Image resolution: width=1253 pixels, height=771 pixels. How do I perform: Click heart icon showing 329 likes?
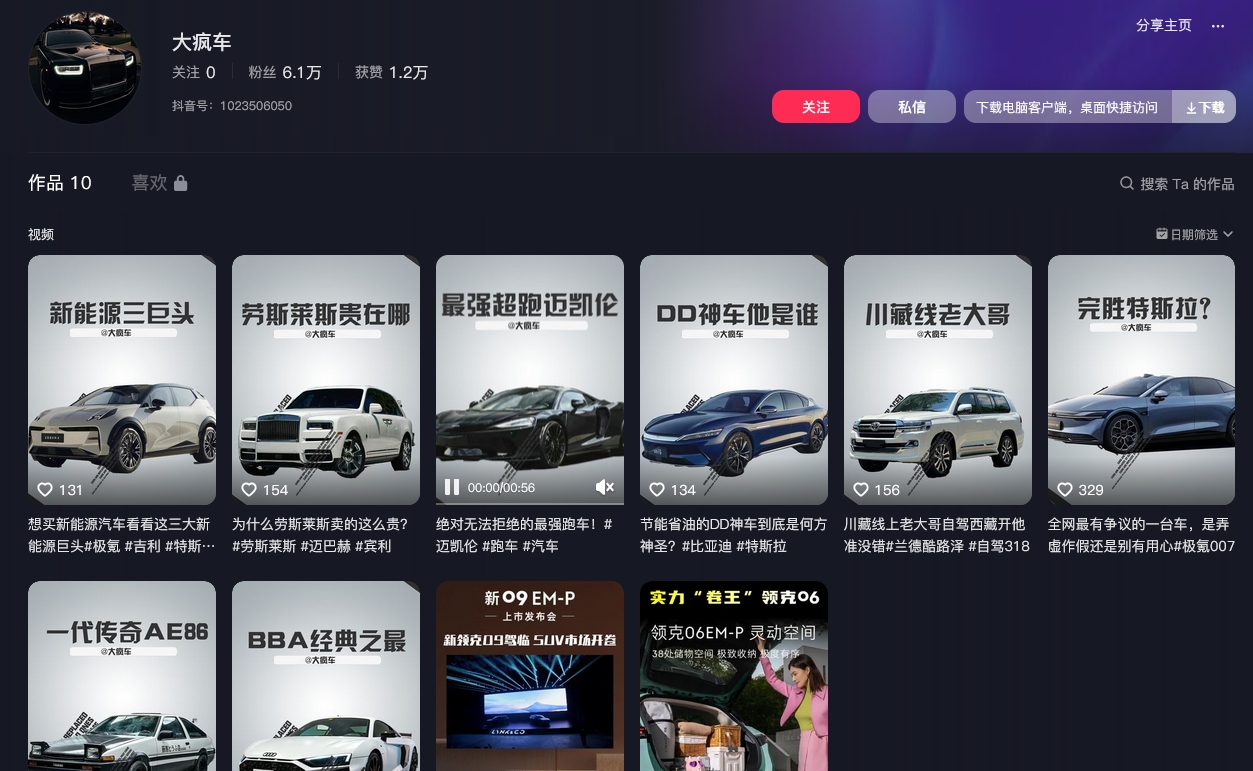(x=1065, y=490)
